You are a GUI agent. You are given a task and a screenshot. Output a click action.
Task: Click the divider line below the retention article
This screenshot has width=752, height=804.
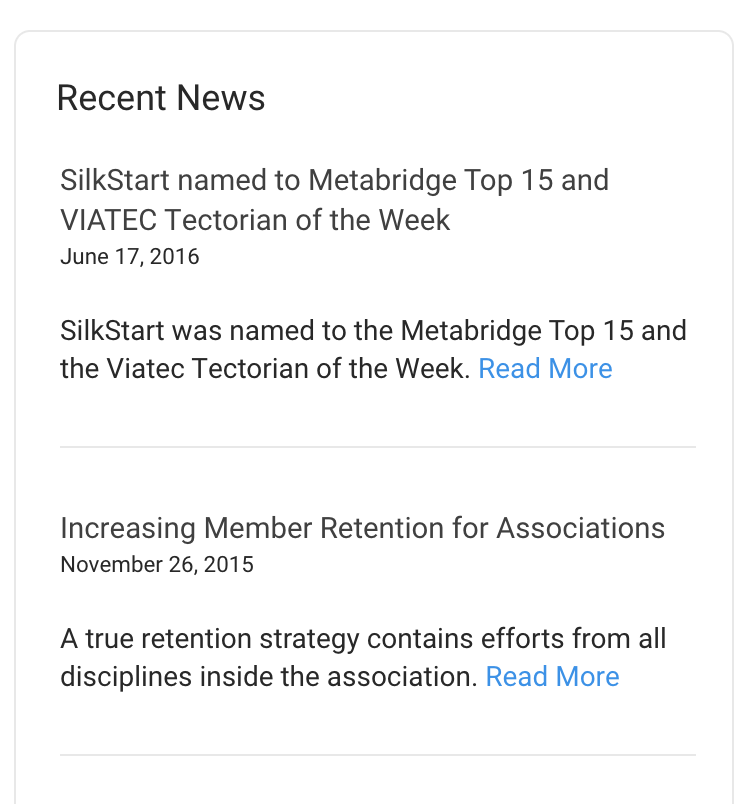pyautogui.click(x=377, y=755)
